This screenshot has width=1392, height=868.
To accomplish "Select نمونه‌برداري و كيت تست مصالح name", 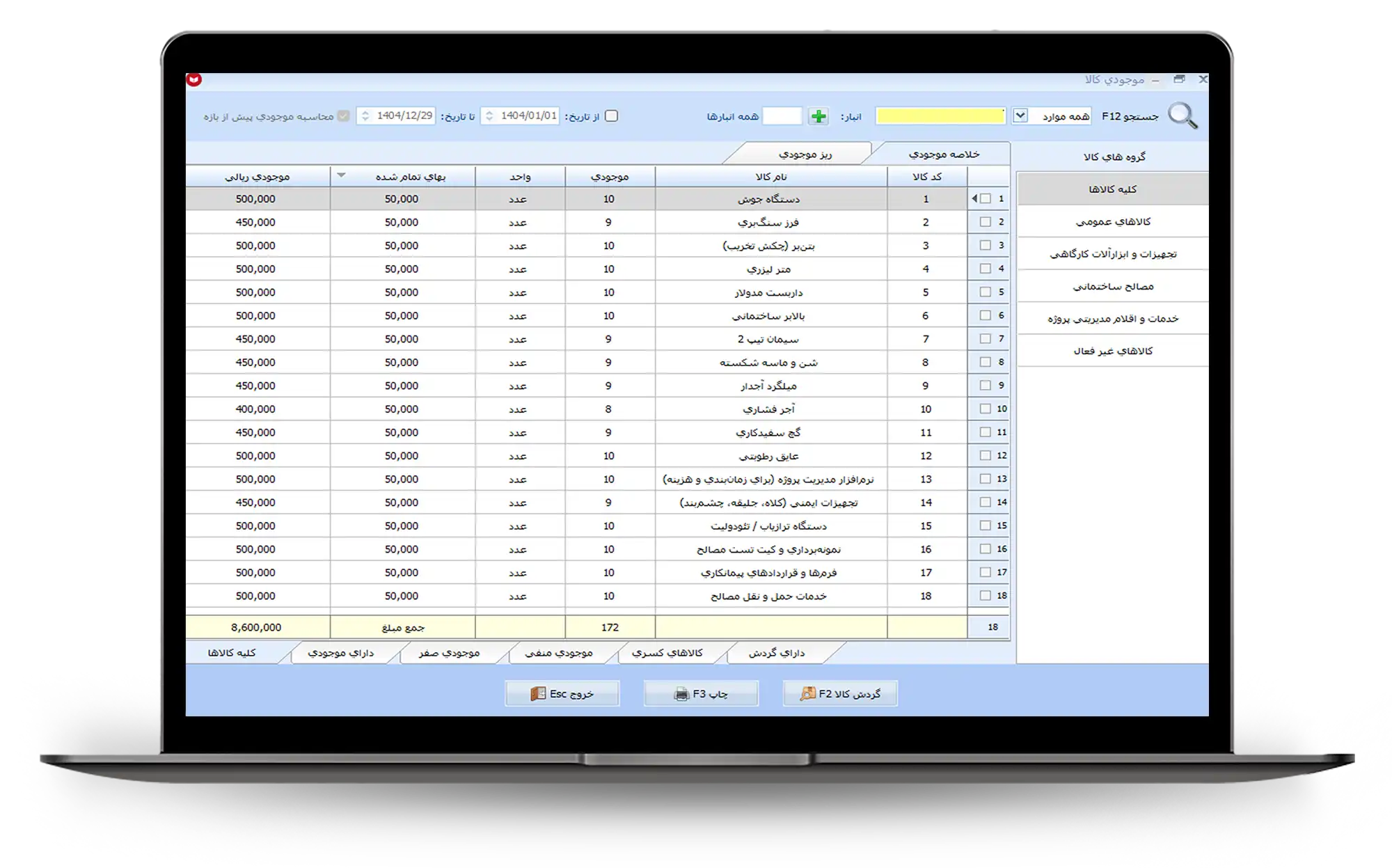I will point(768,549).
